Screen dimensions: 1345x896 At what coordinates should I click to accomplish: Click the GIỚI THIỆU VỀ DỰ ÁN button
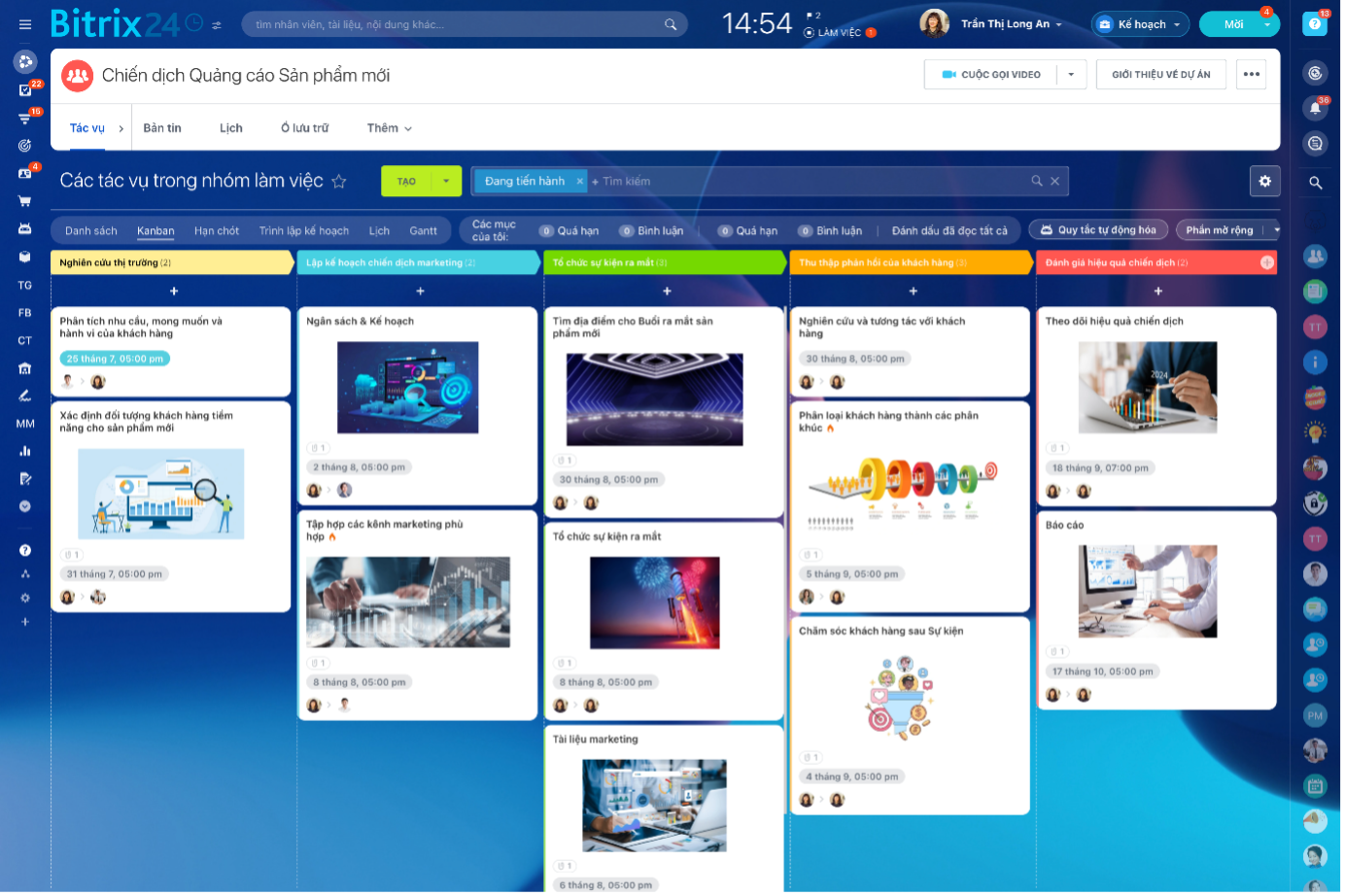1160,75
